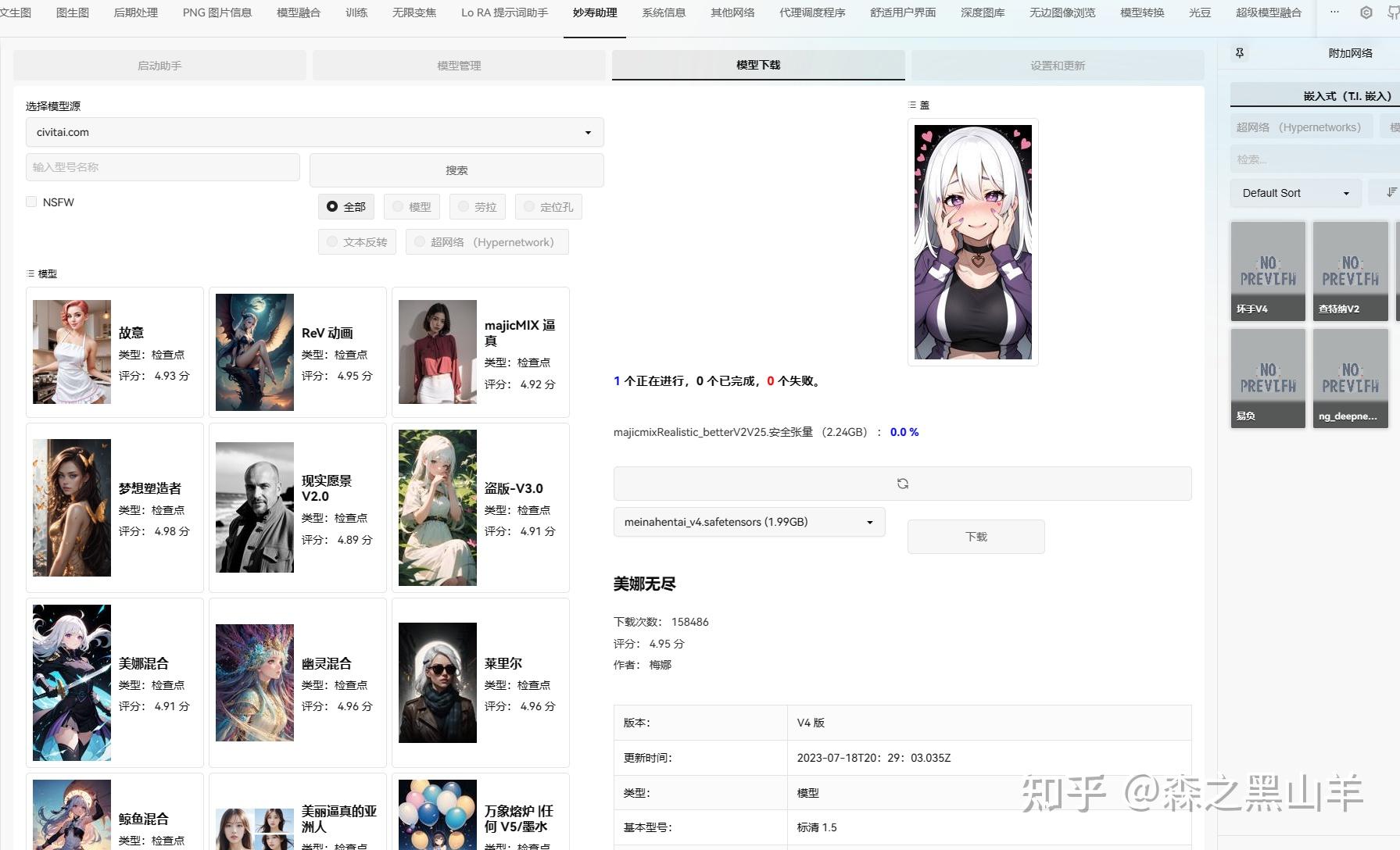Click the hexagon copyright icon in top bar
The height and width of the screenshot is (850, 1400).
(1366, 12)
